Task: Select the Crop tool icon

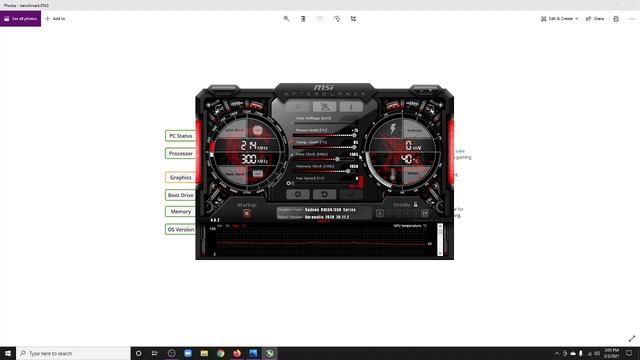Action: tap(353, 19)
